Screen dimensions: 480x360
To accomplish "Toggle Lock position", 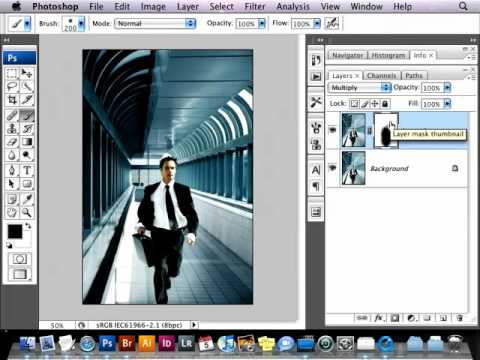I will [x=375, y=104].
